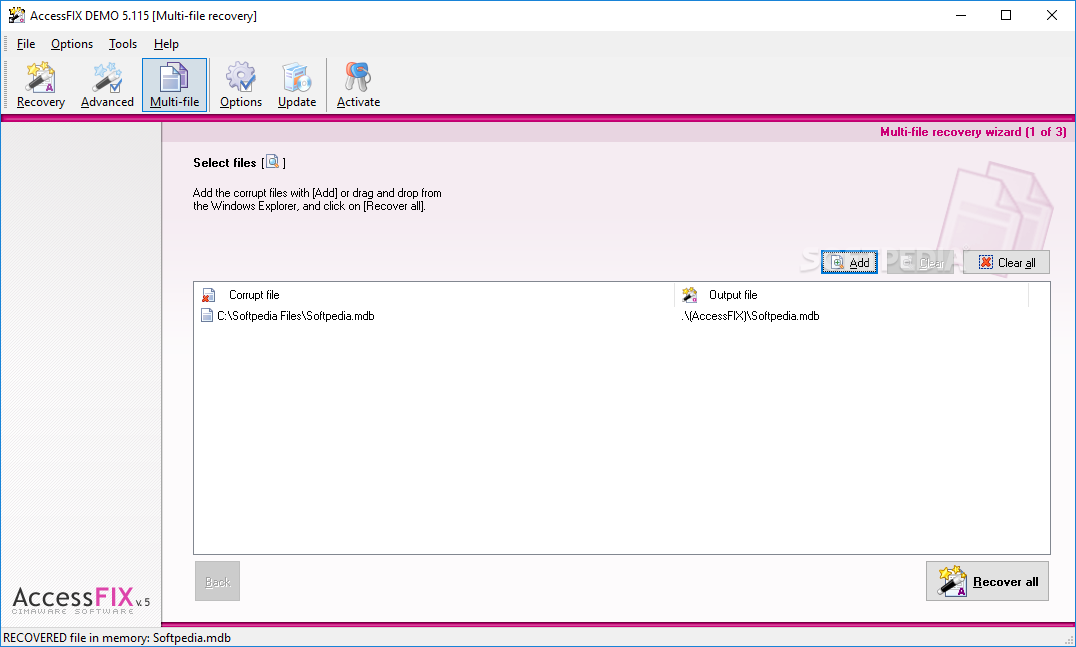This screenshot has width=1076, height=647.
Task: Close the AccessFIX window
Action: click(1051, 15)
